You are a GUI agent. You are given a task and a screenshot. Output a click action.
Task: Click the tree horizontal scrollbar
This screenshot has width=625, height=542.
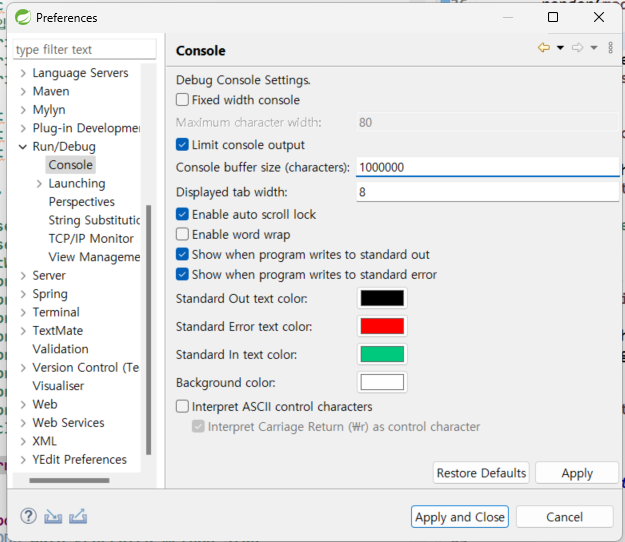pos(69,480)
